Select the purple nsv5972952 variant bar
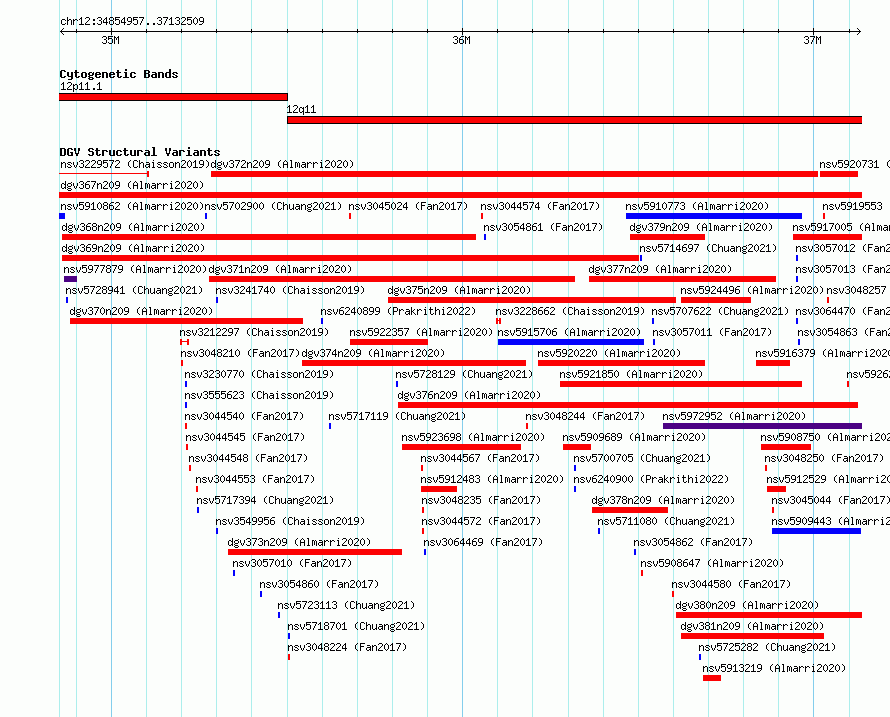 pyautogui.click(x=762, y=426)
